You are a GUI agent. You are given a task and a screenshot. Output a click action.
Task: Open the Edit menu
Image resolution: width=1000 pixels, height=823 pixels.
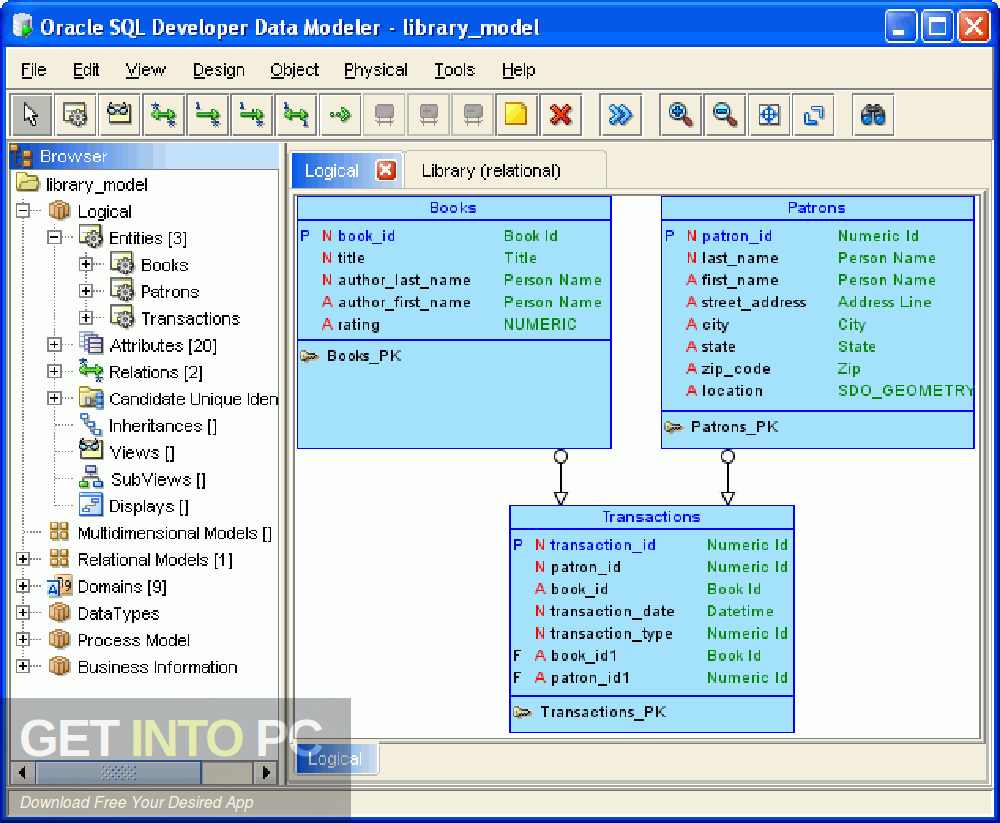coord(86,70)
